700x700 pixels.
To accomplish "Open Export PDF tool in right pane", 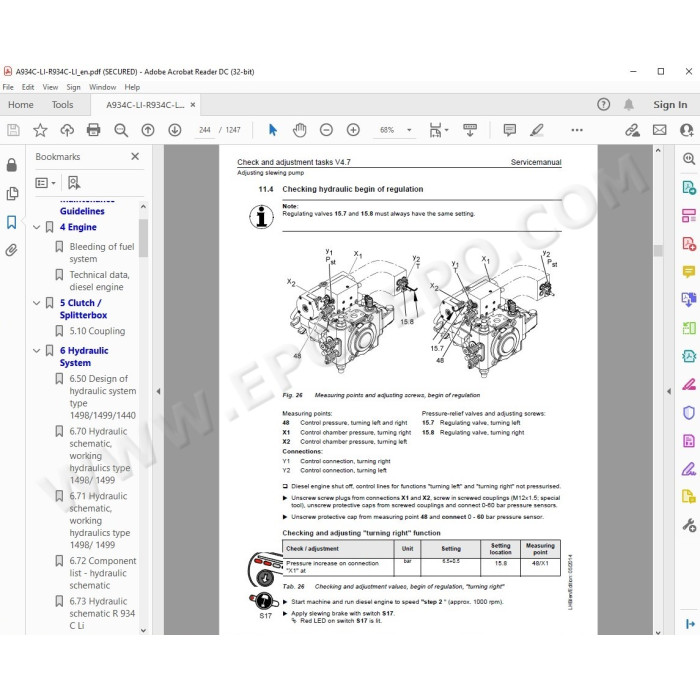I will coord(689,187).
